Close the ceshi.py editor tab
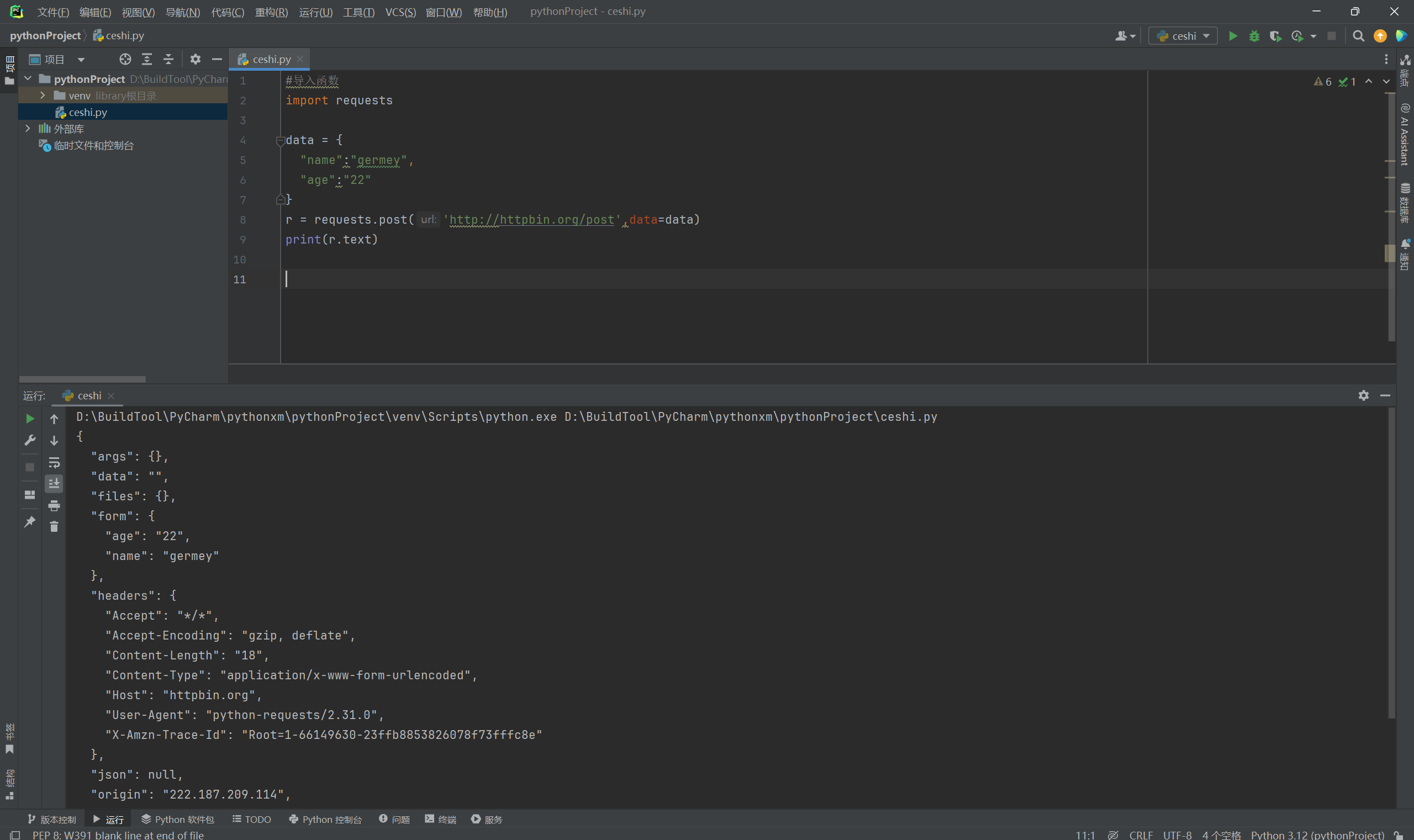 click(x=300, y=60)
